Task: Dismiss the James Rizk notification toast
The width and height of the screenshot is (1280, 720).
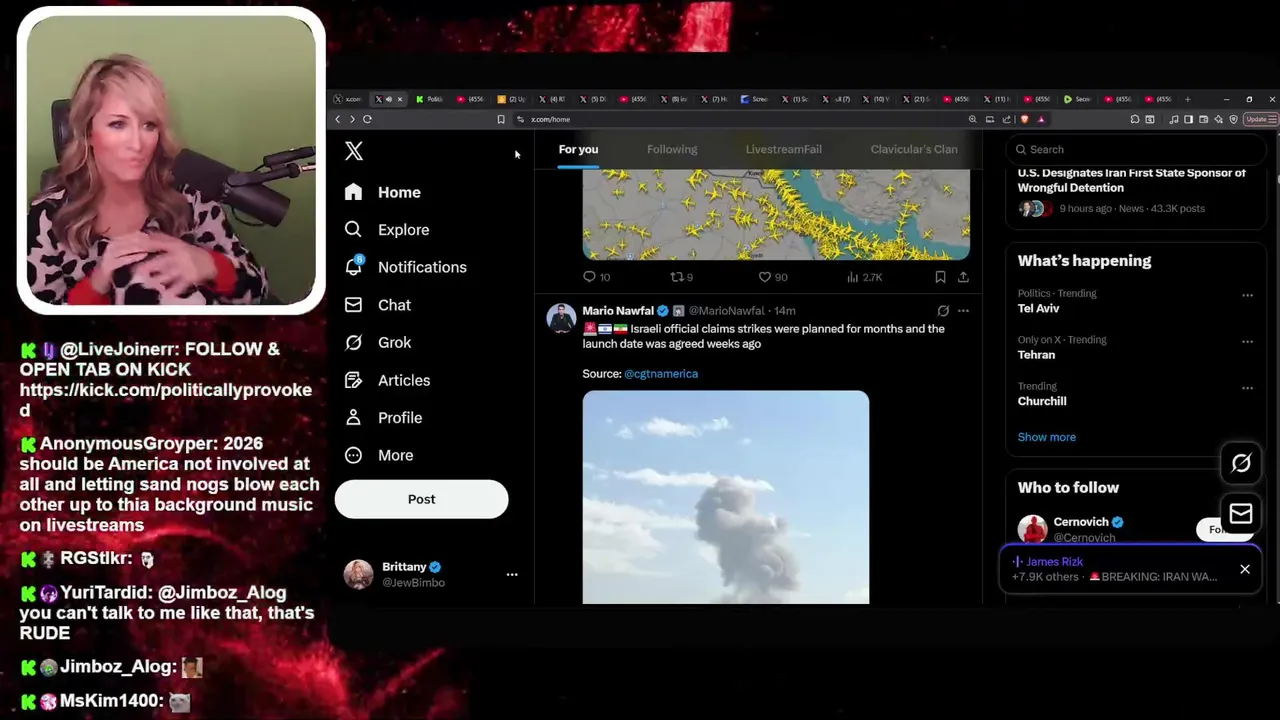Action: pos(1245,569)
